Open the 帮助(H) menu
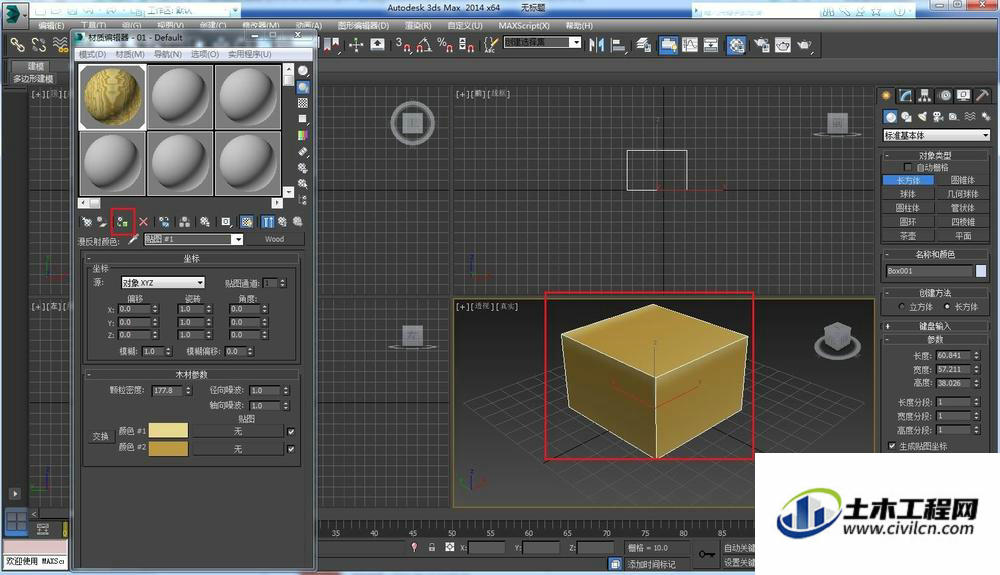Viewport: 1000px width, 575px height. tap(579, 25)
